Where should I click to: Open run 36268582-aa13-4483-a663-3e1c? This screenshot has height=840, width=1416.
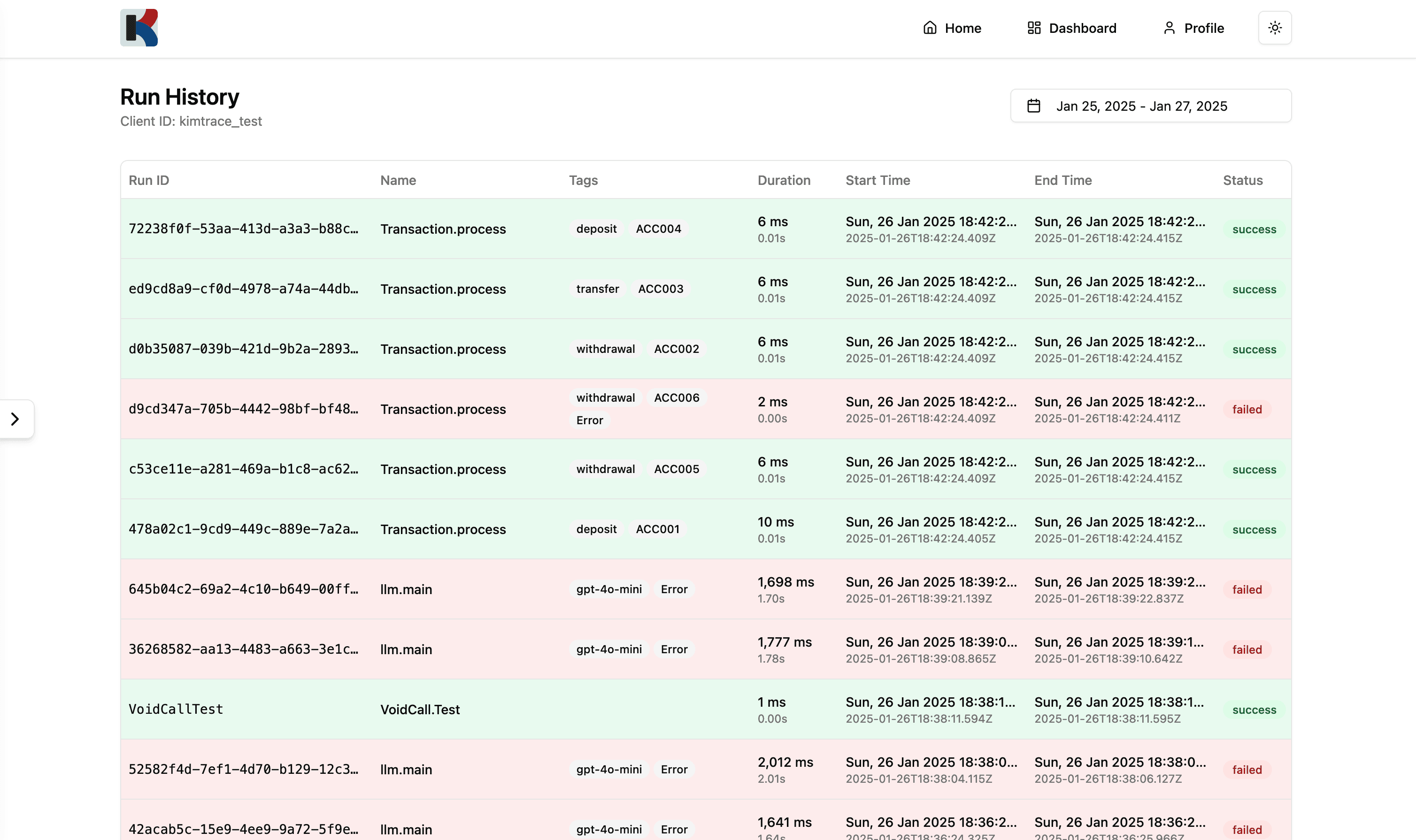pyautogui.click(x=244, y=649)
